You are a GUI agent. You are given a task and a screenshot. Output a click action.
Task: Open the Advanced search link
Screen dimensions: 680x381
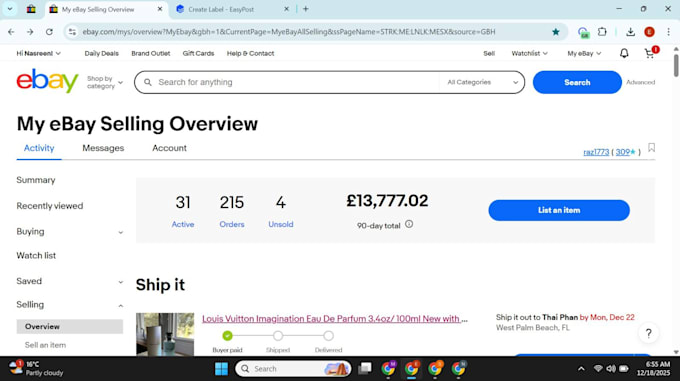point(641,82)
